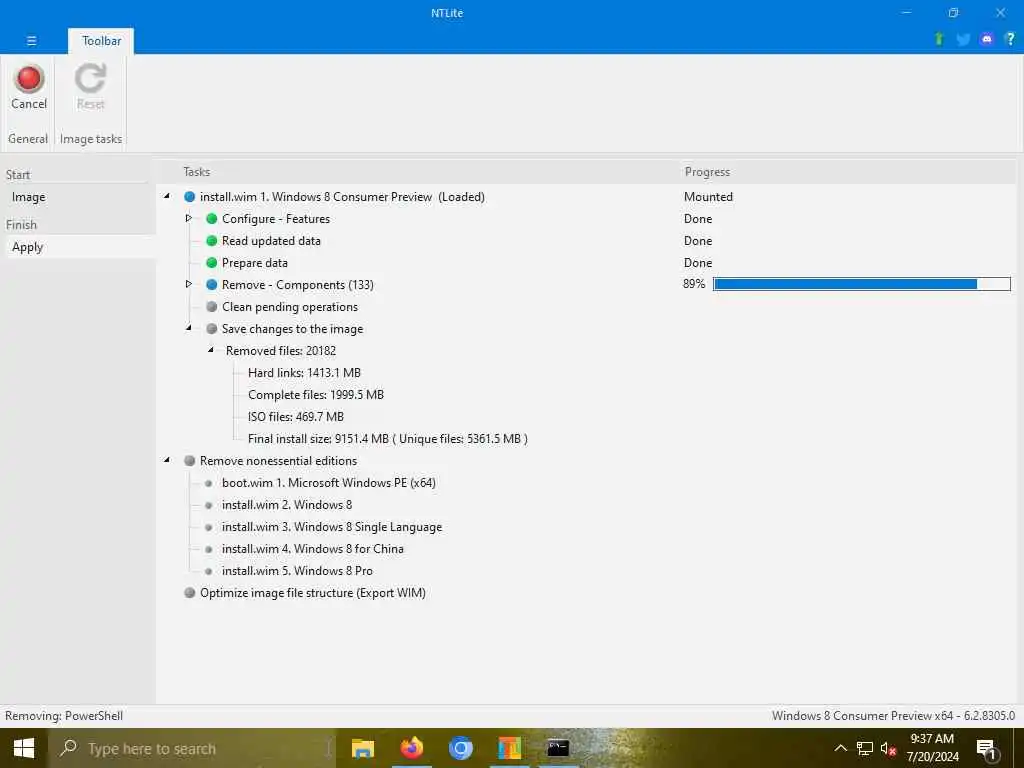Open the notification center icon
This screenshot has height=768, width=1024.
click(986, 749)
